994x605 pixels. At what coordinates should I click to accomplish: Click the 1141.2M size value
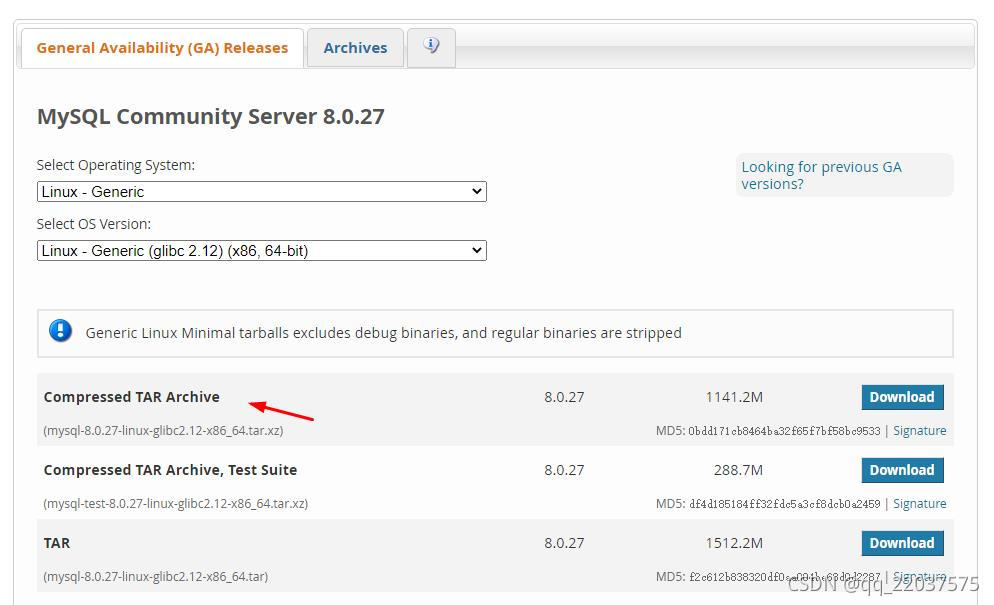pos(734,397)
